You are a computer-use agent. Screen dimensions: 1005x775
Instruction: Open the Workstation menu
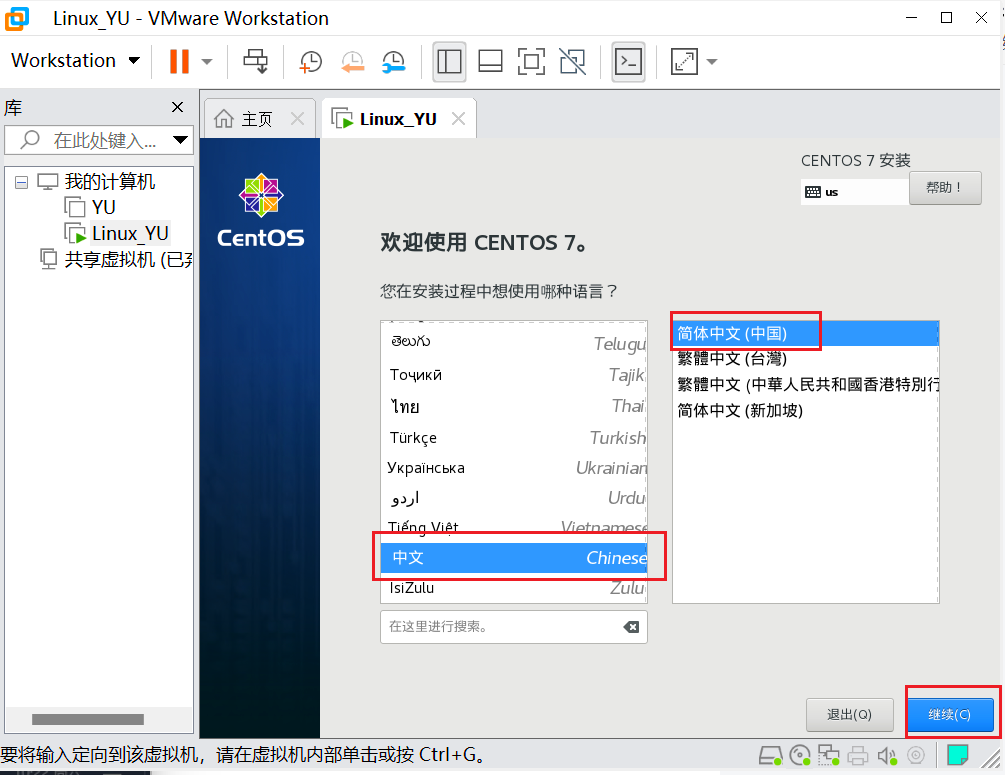point(76,60)
